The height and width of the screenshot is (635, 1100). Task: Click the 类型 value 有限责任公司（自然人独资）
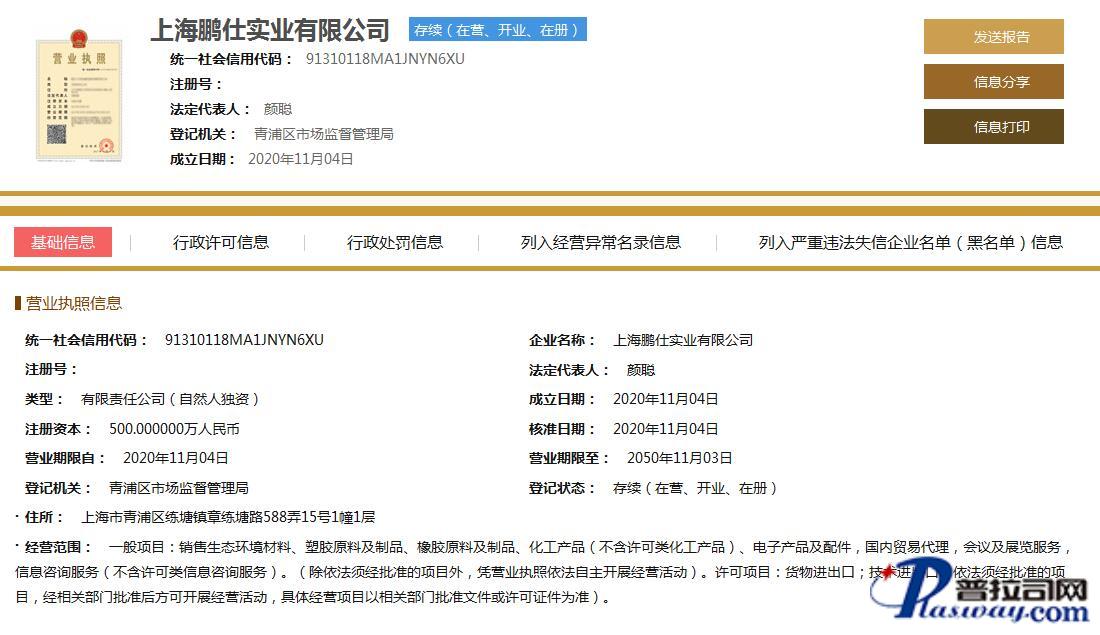171,399
